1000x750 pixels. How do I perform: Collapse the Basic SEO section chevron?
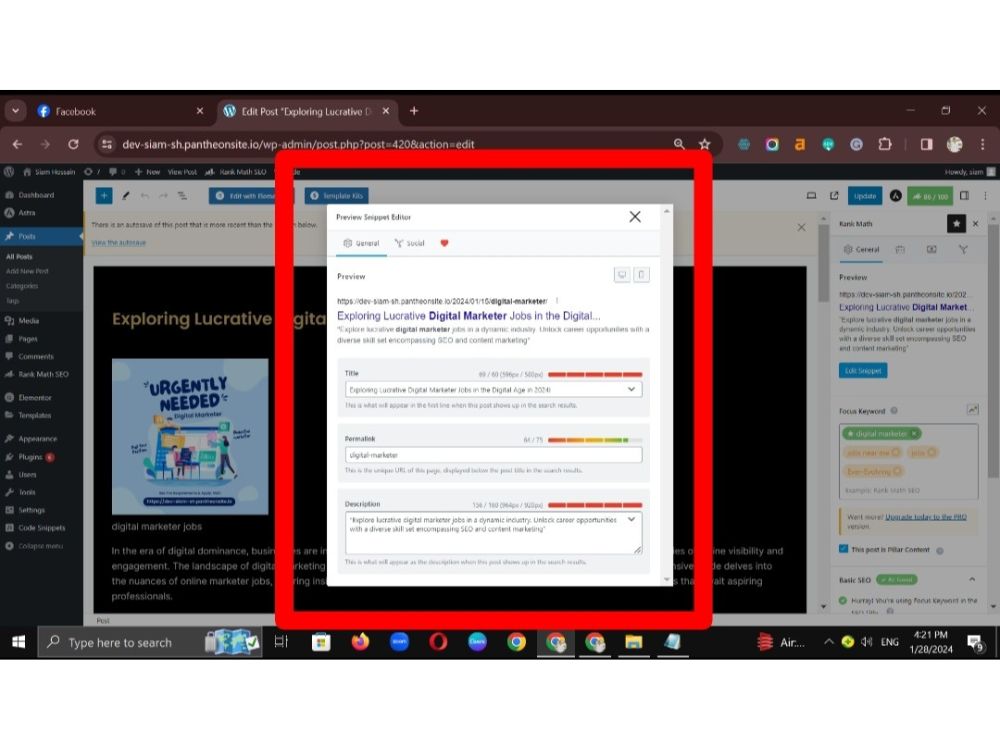tap(972, 580)
